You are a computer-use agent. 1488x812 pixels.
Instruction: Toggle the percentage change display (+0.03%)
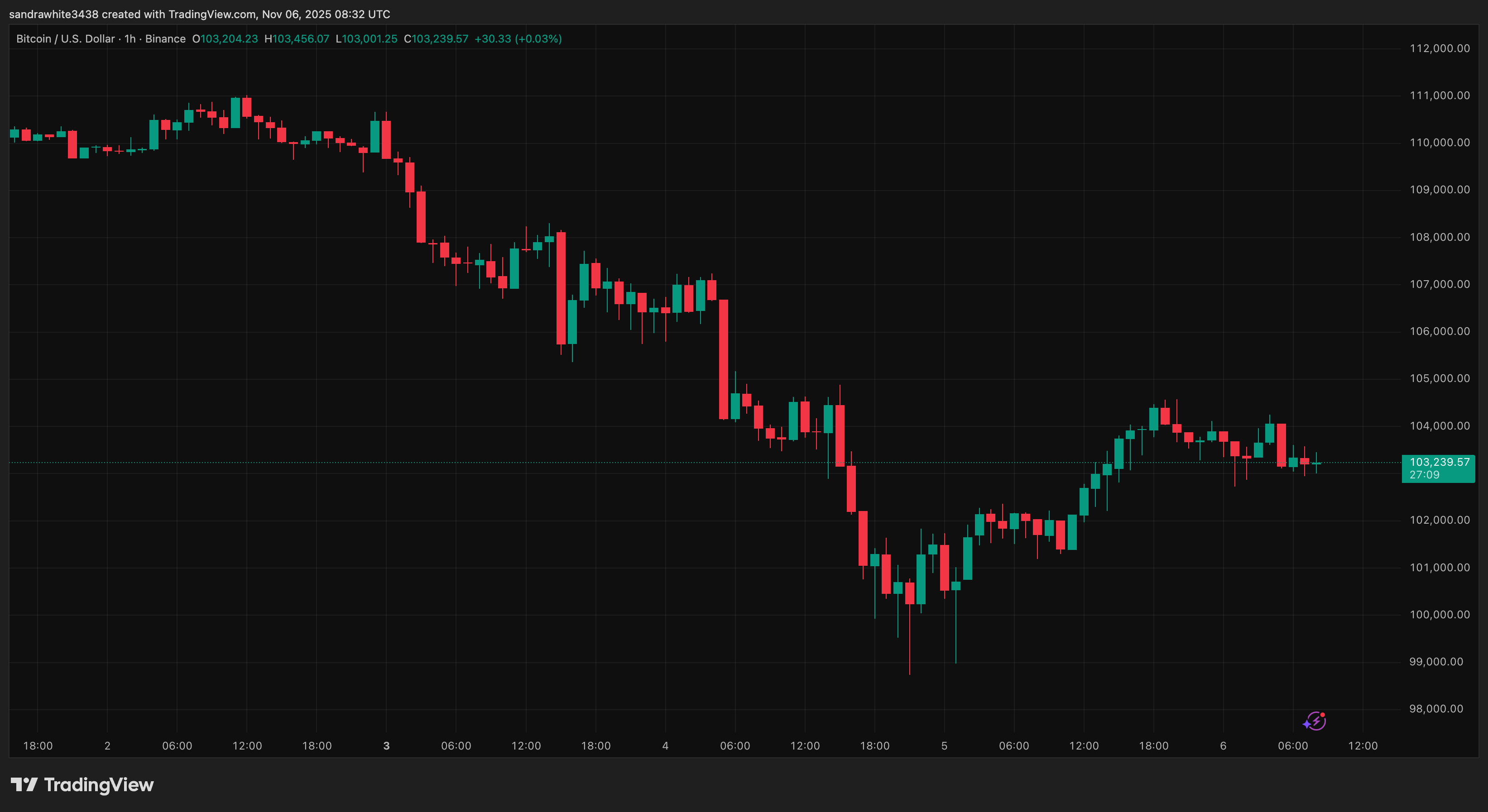point(538,38)
